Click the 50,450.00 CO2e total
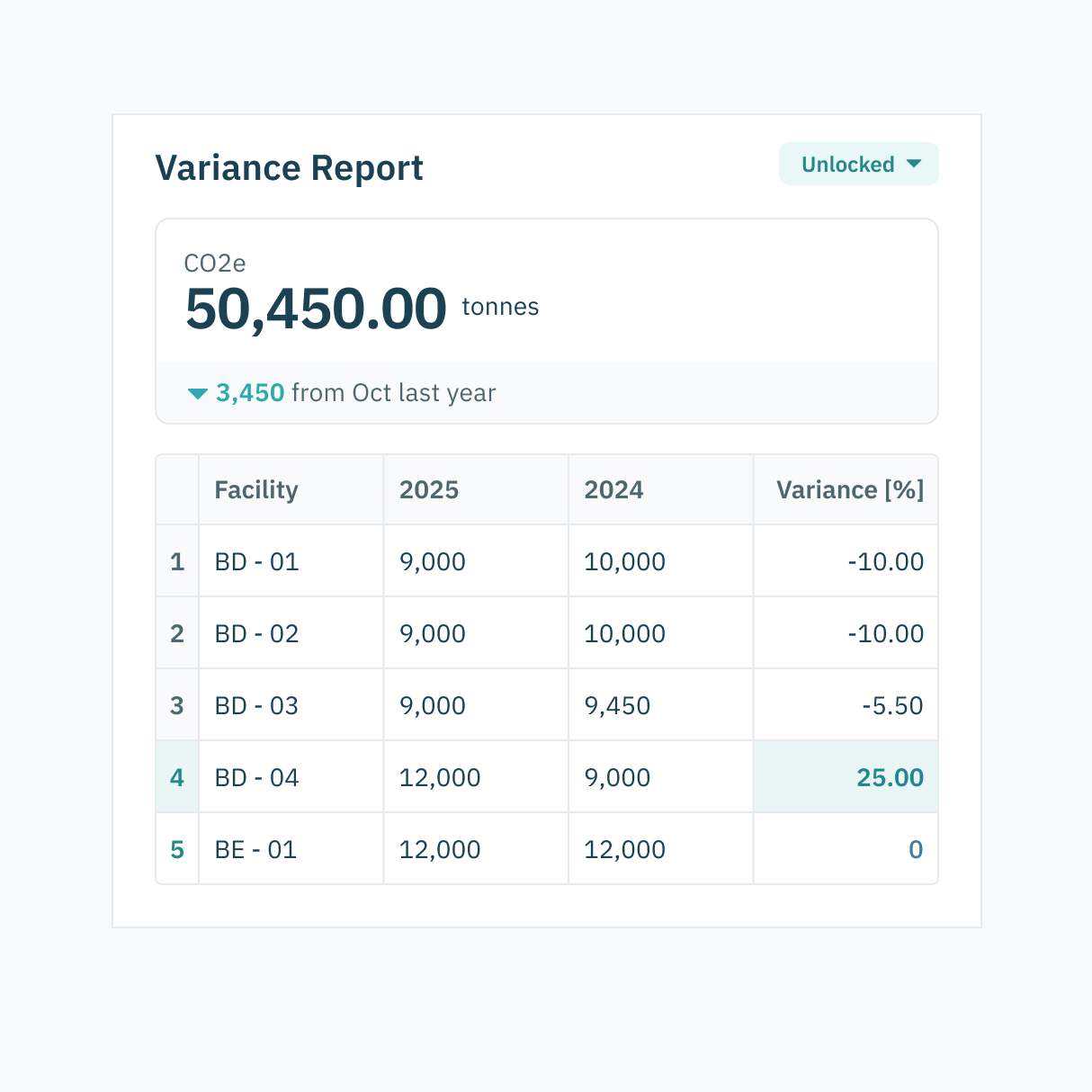This screenshot has width=1092, height=1092. [316, 309]
